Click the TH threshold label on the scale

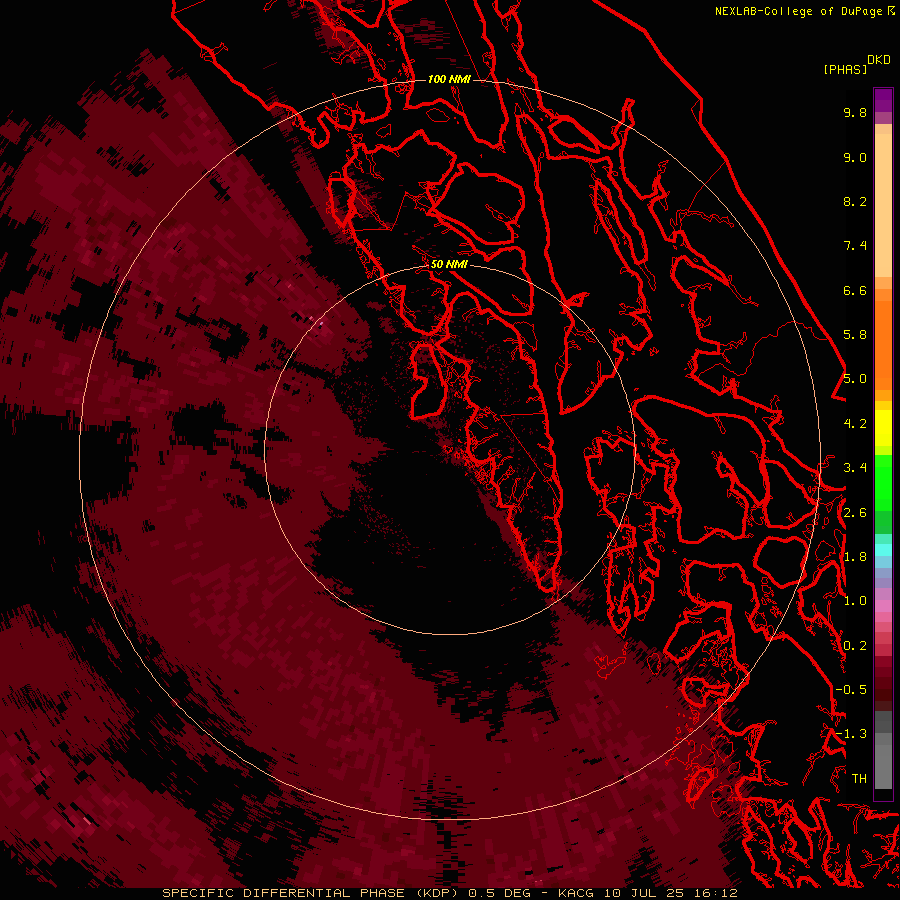point(859,779)
